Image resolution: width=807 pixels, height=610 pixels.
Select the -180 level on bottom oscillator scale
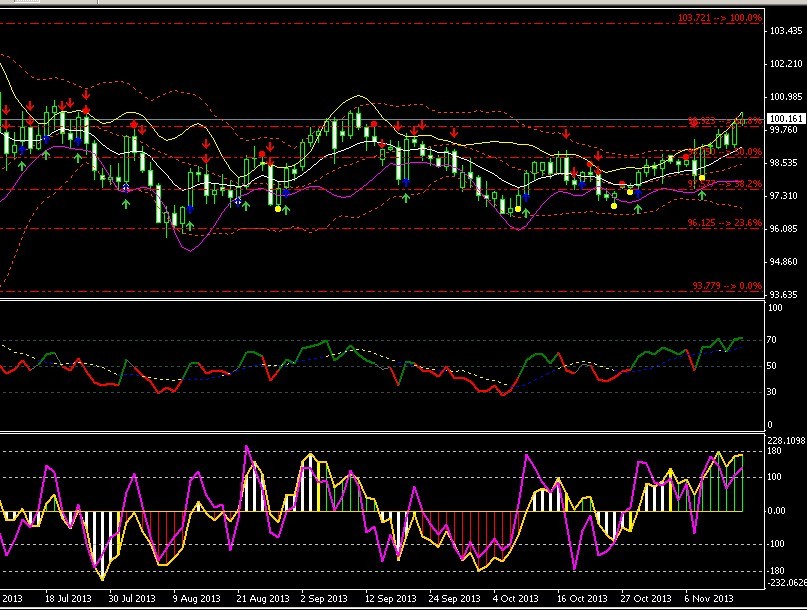(x=776, y=571)
